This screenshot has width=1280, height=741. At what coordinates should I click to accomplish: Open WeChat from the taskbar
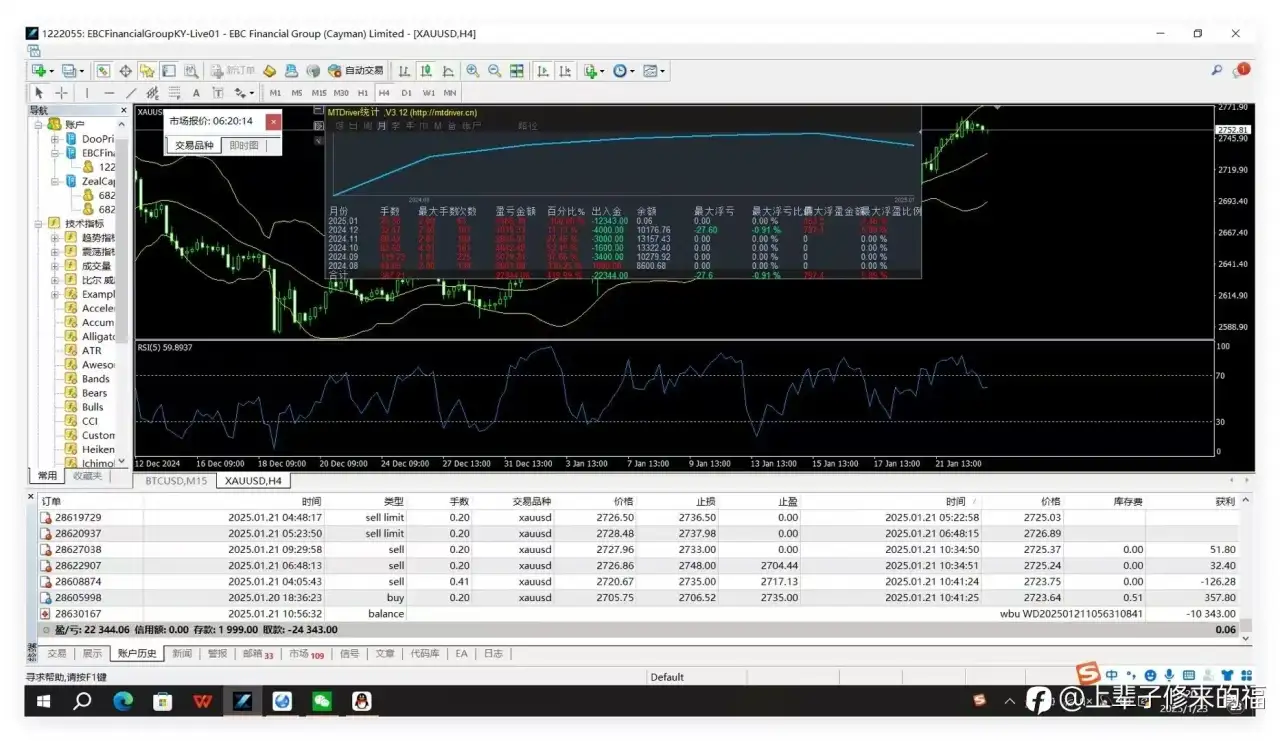[x=321, y=702]
